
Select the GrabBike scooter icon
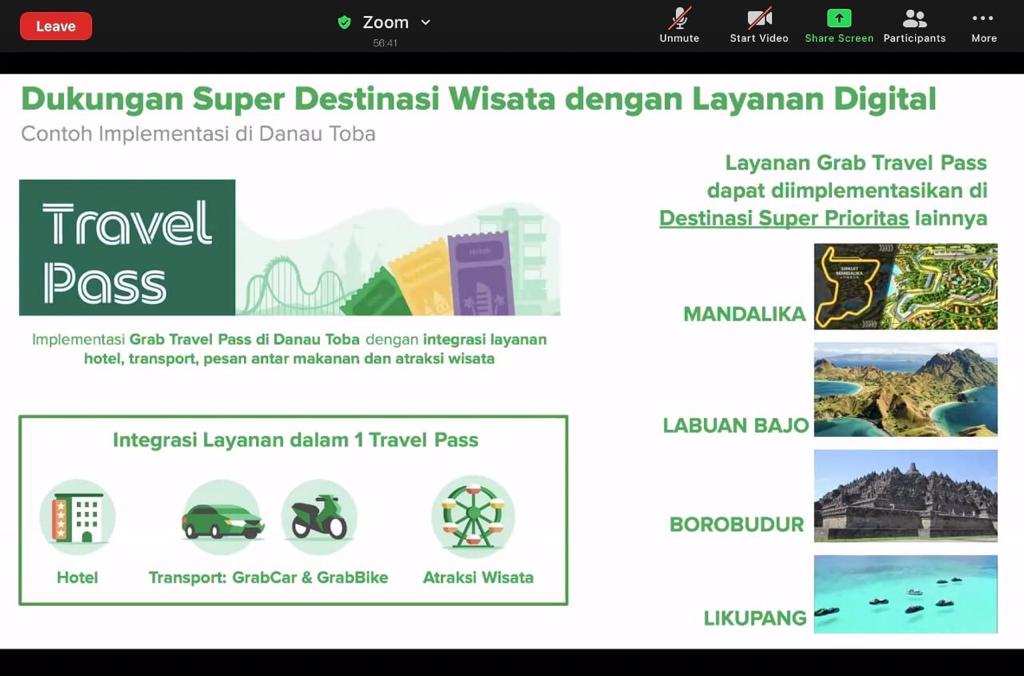point(319,517)
